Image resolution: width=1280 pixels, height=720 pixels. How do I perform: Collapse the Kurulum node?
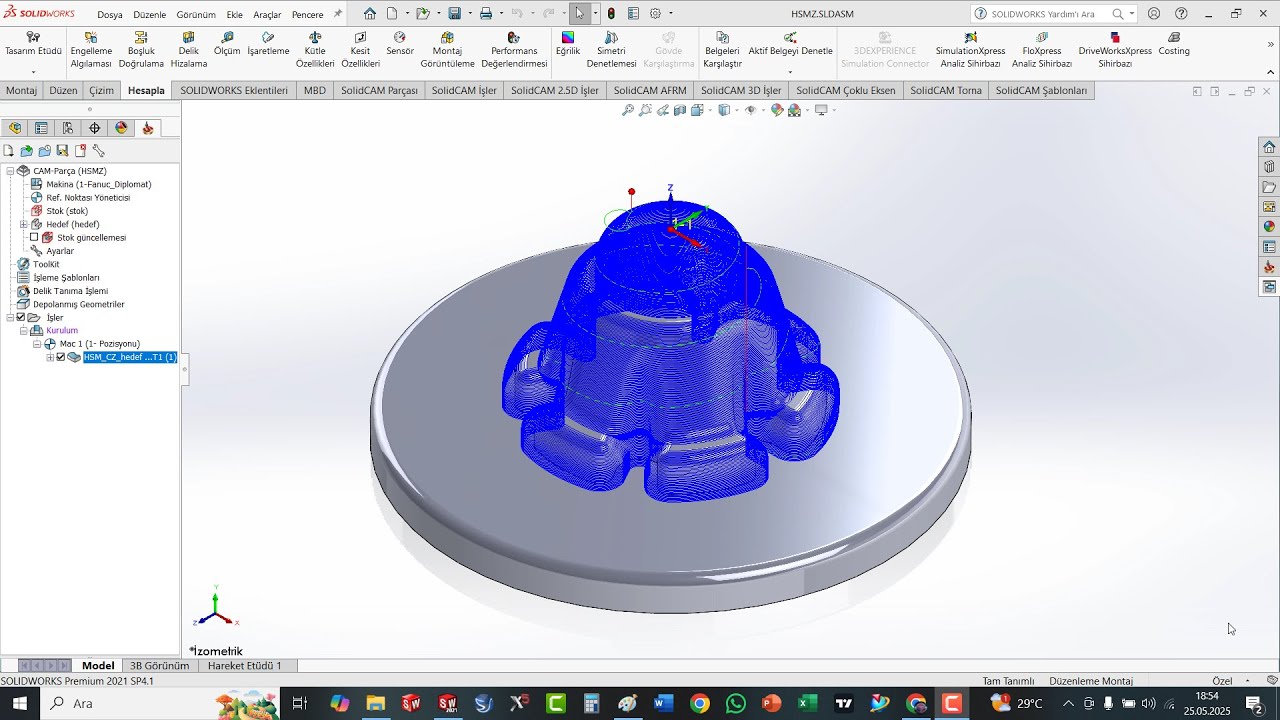23,330
